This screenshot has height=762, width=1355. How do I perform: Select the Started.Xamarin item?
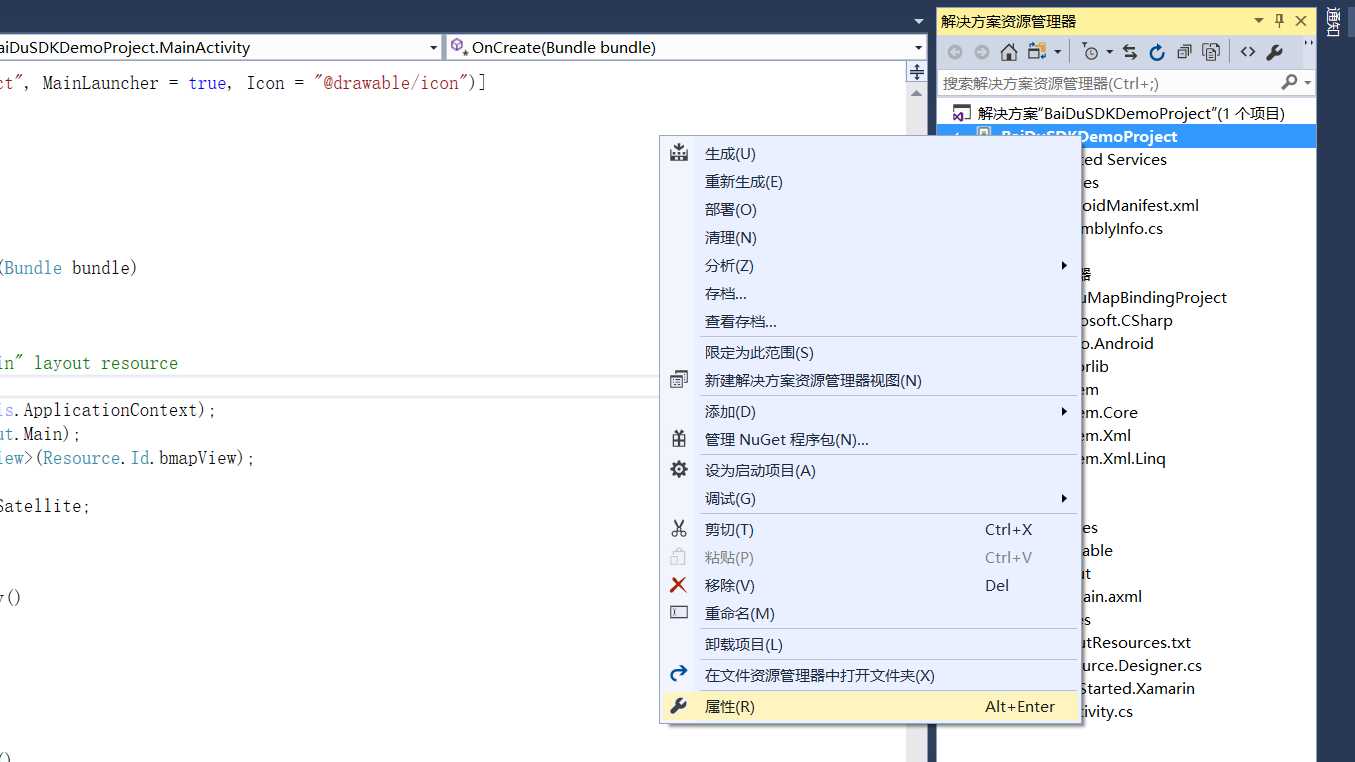tap(1138, 688)
